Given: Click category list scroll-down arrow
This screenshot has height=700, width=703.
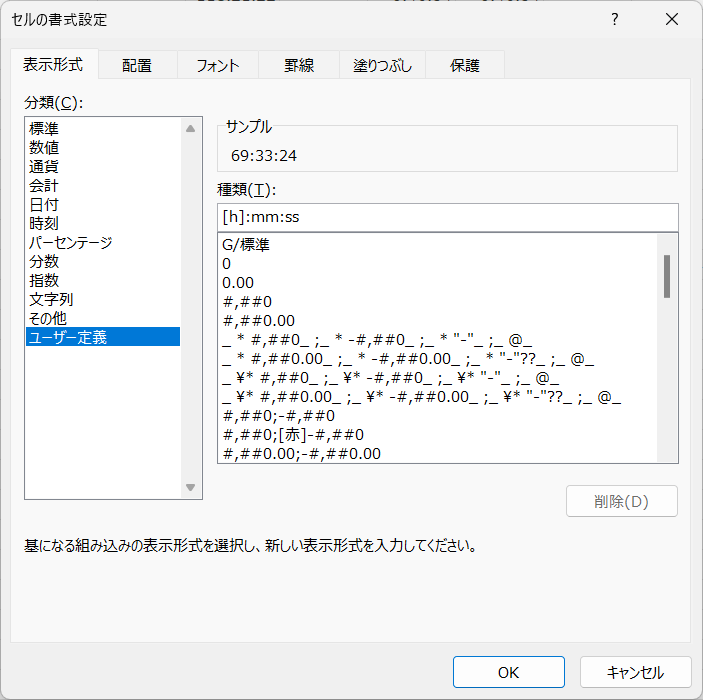Looking at the screenshot, I should [191, 488].
